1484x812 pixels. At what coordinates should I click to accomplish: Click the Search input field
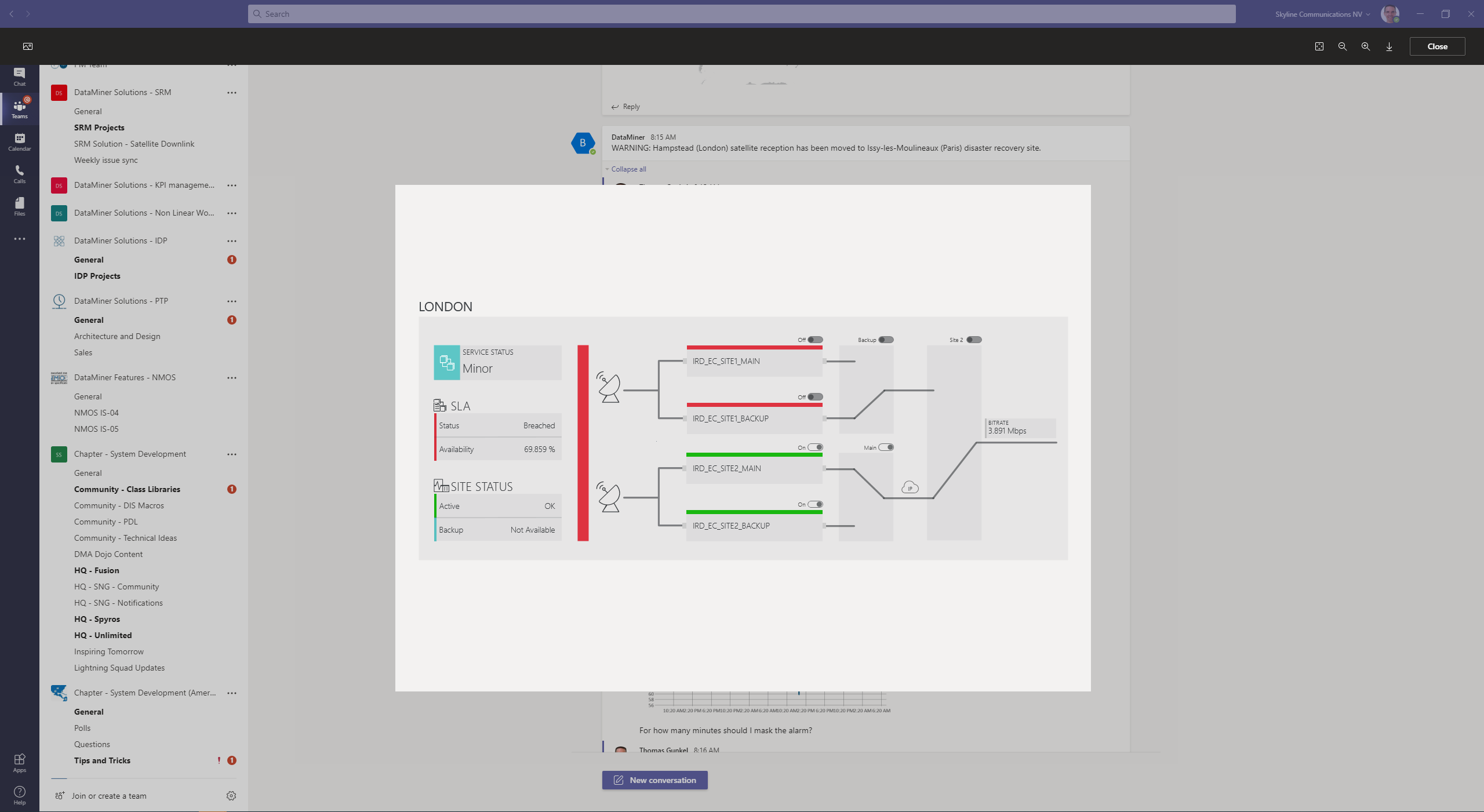[741, 14]
